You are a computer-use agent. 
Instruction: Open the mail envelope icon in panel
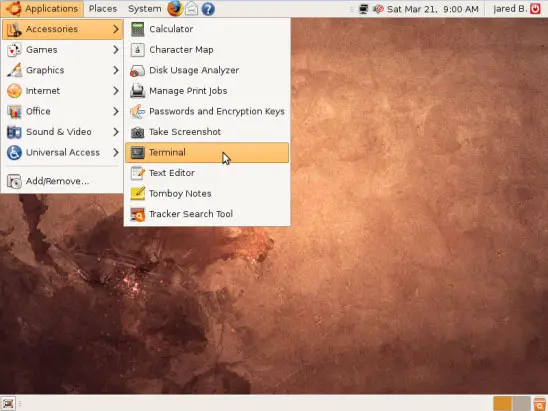pyautogui.click(x=191, y=9)
